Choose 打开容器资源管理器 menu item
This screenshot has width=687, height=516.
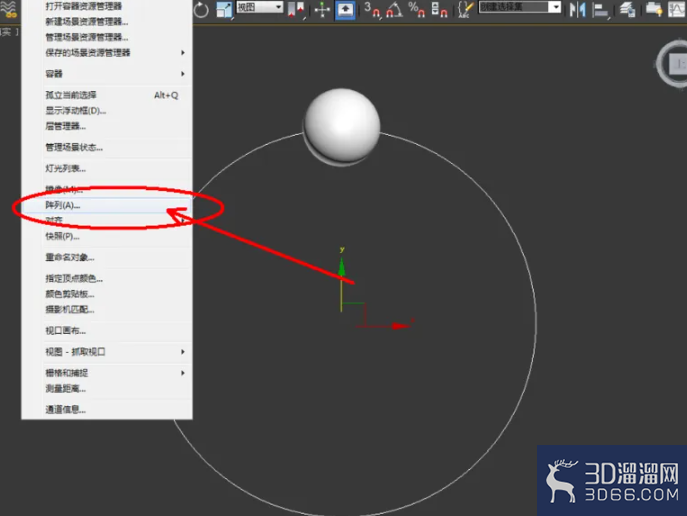click(107, 6)
